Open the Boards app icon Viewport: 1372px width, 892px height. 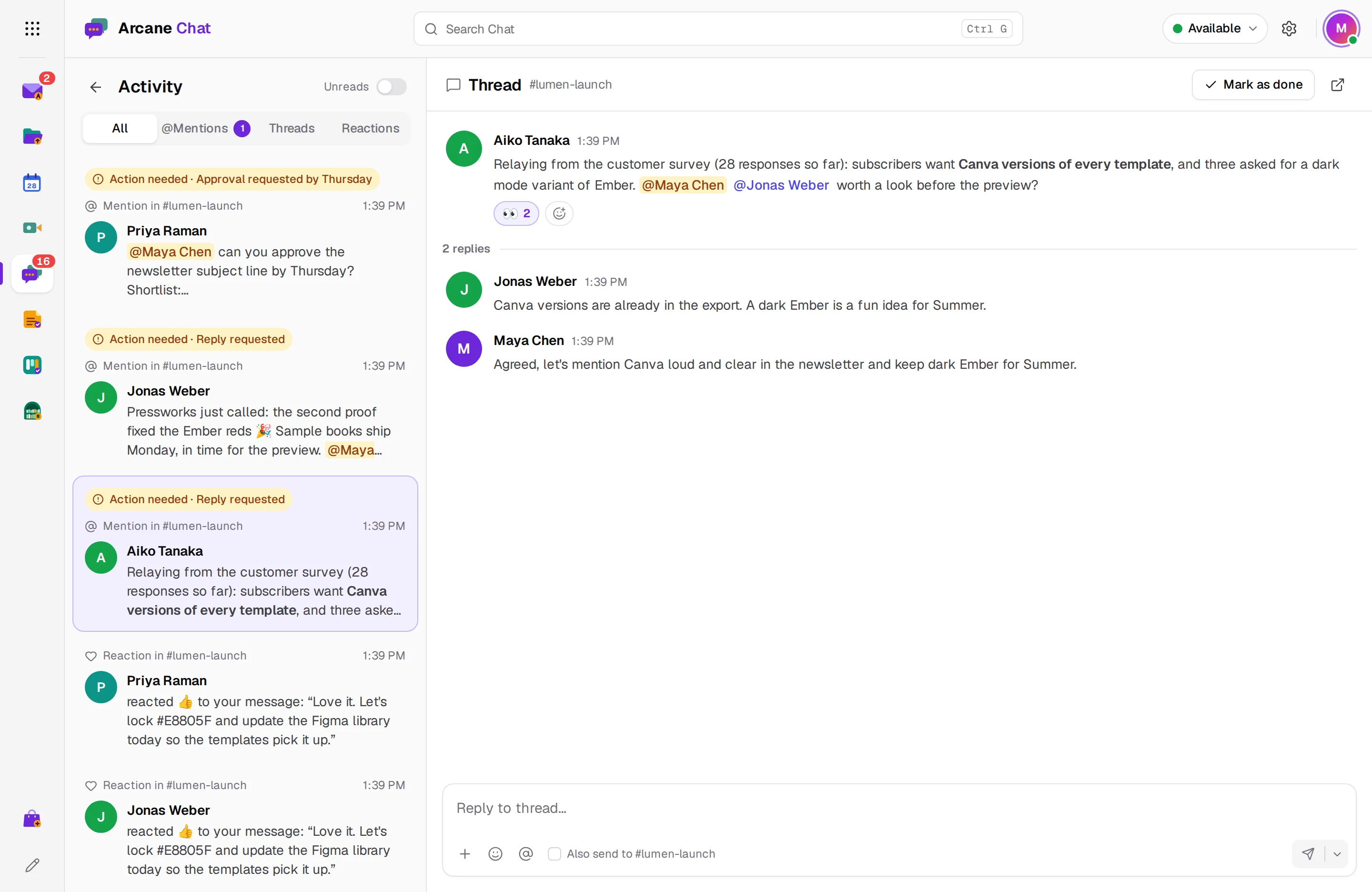[x=32, y=365]
